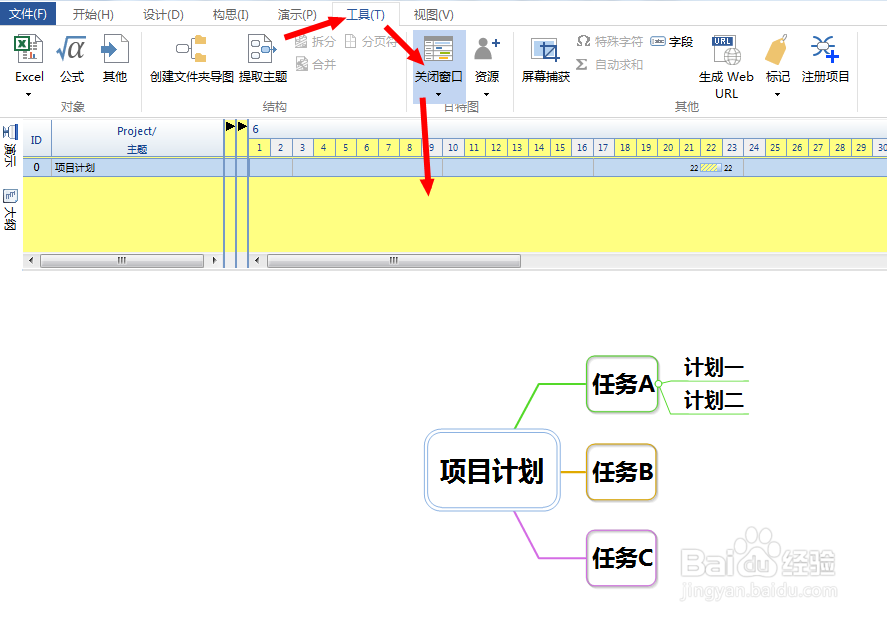Click the 任务B topic node
The image size is (887, 622).
pos(622,472)
